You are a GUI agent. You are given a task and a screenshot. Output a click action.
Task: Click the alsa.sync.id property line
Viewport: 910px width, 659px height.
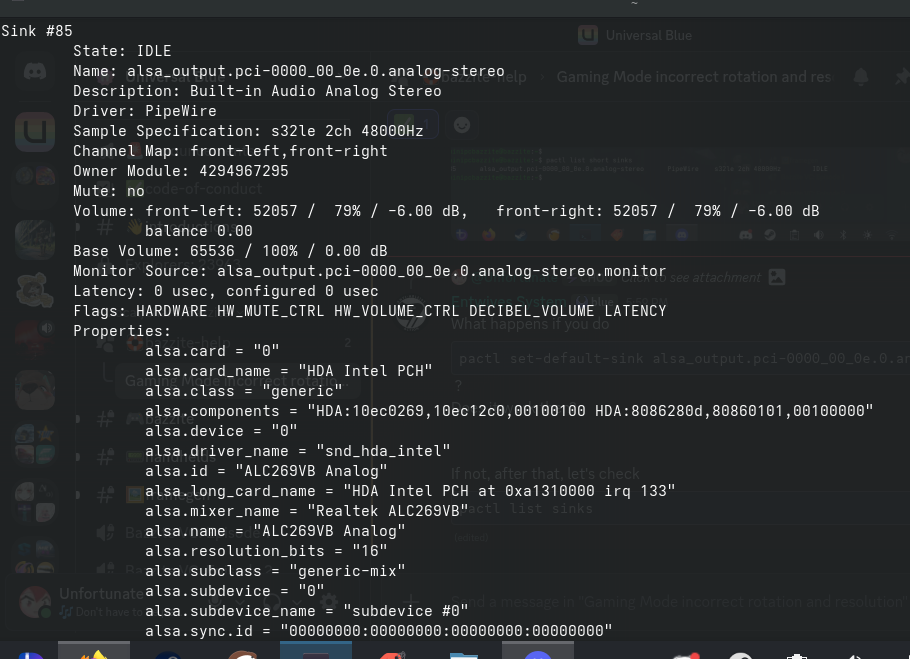pos(378,631)
